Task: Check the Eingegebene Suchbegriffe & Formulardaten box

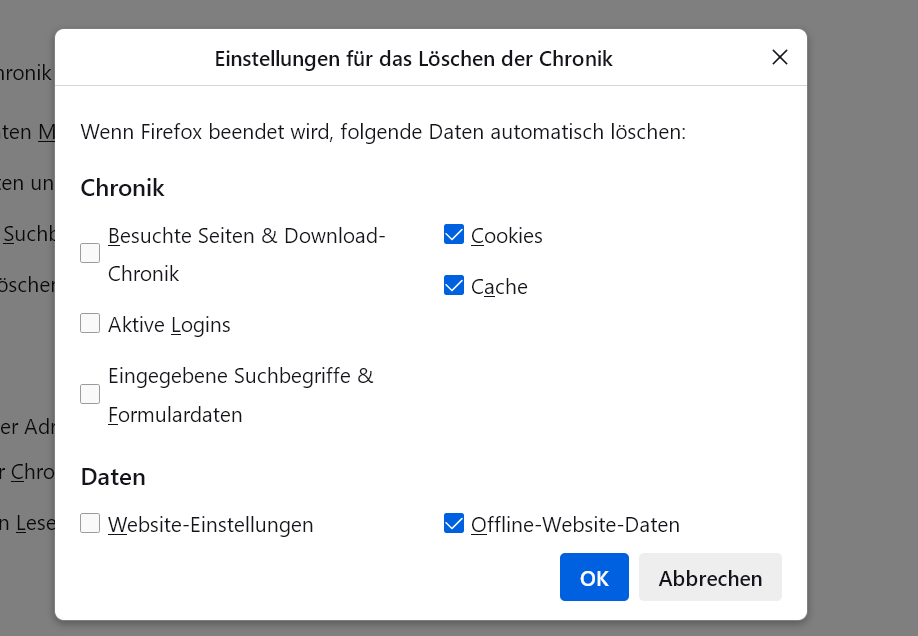Action: click(90, 394)
